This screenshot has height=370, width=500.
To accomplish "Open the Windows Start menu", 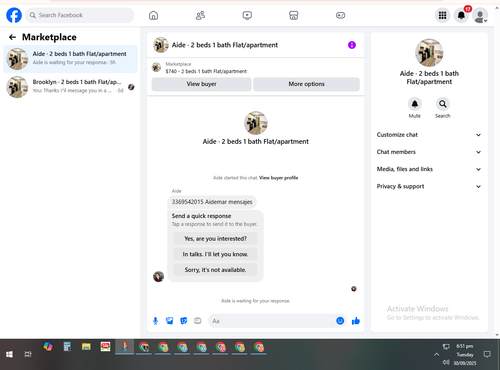I will pos(9,354).
